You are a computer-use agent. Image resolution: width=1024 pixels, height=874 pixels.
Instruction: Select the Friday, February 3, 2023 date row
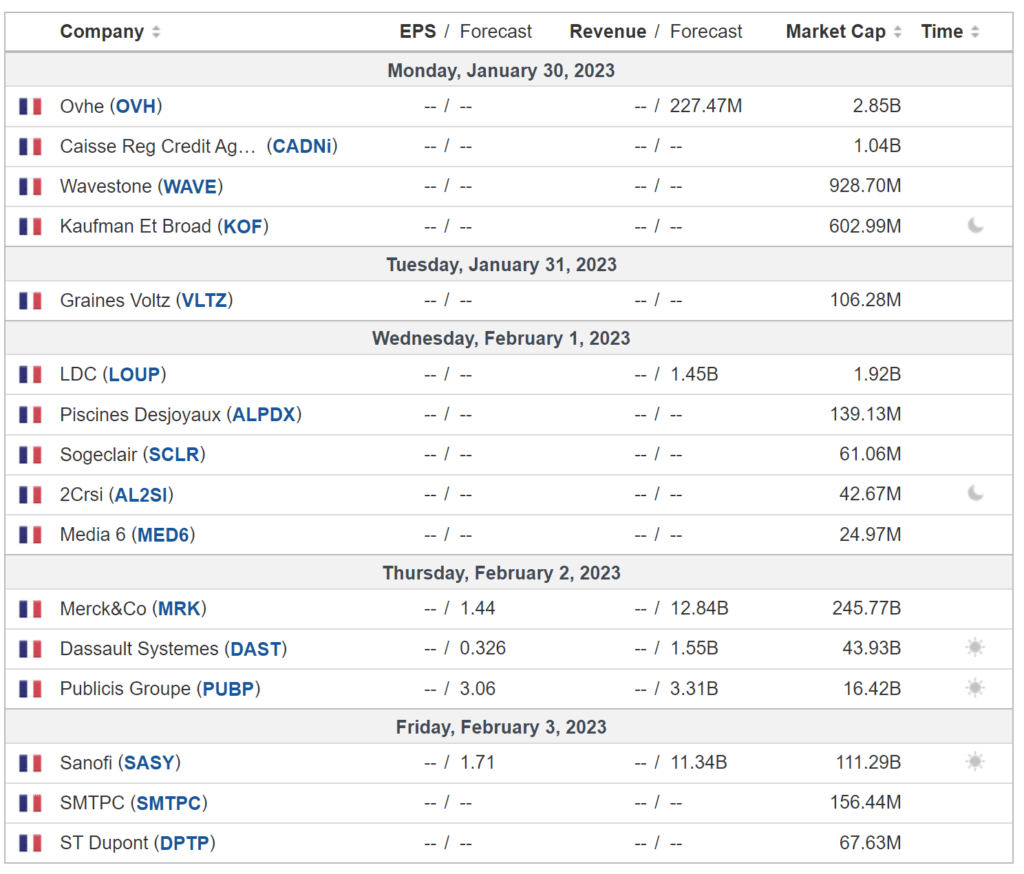509,726
